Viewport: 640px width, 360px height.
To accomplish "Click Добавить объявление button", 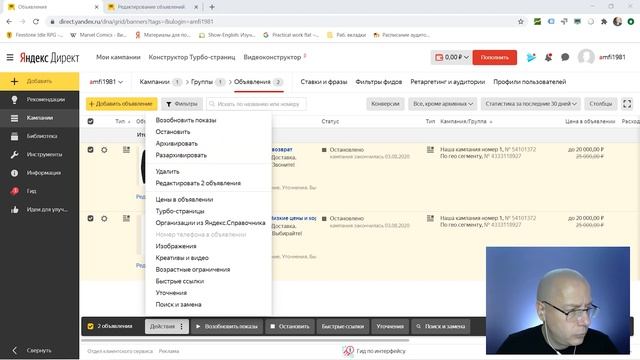I will point(121,104).
